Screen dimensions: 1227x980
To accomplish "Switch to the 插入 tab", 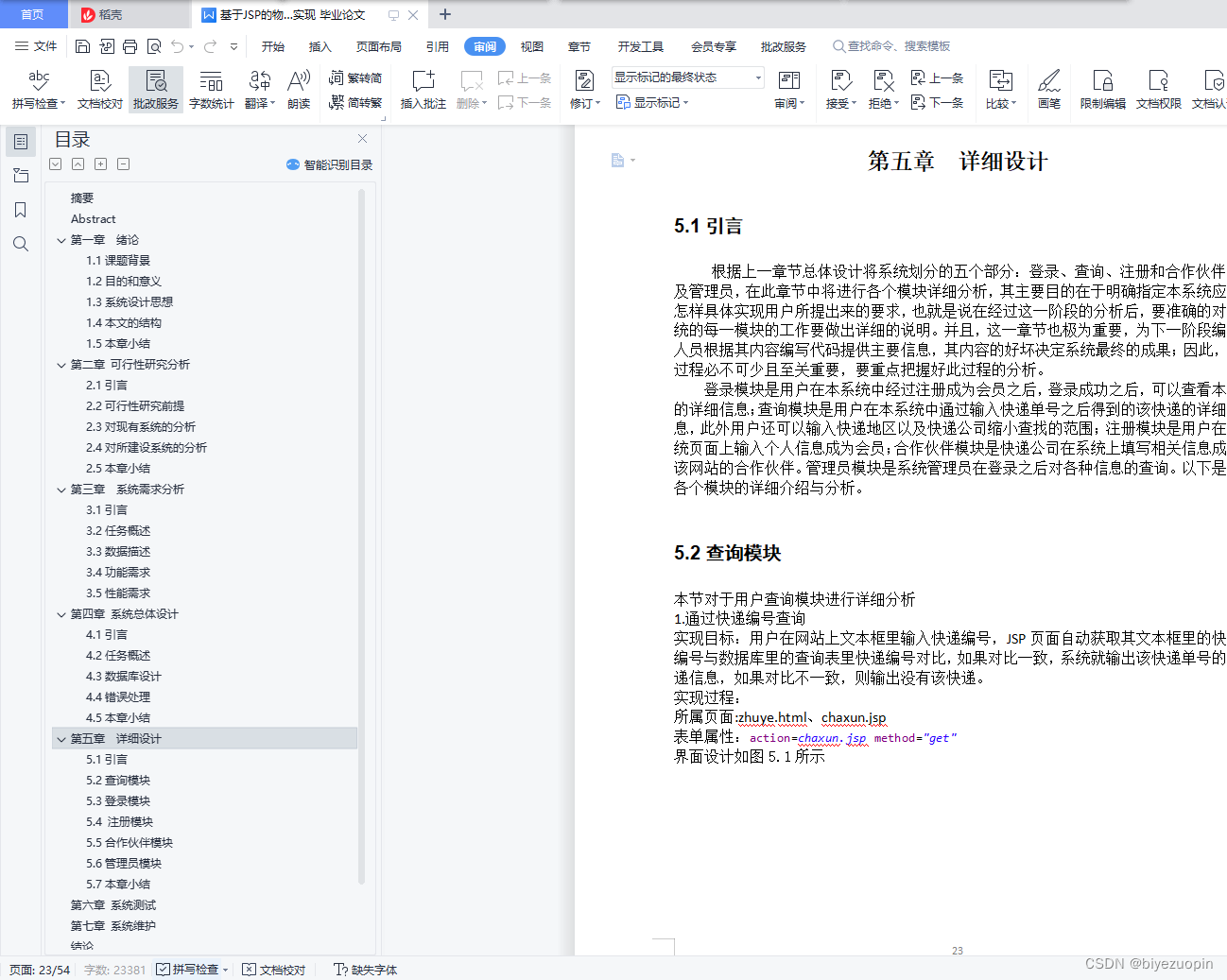I will 320,46.
